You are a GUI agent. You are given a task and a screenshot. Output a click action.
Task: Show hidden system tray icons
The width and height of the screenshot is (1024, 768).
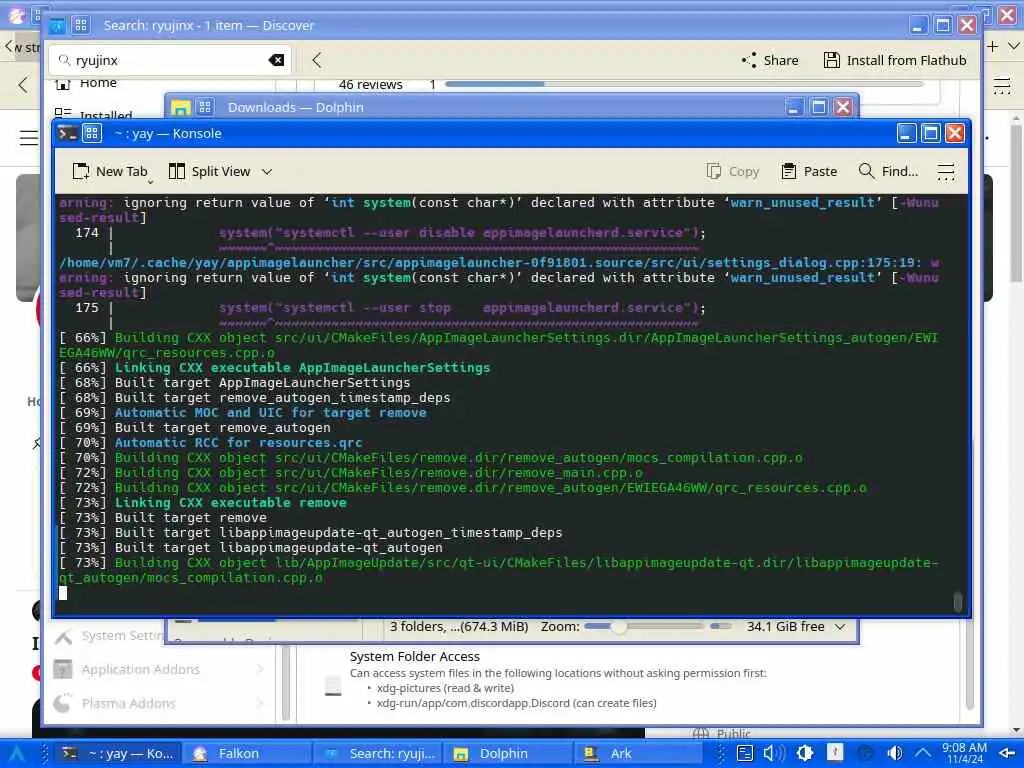[x=922, y=753]
